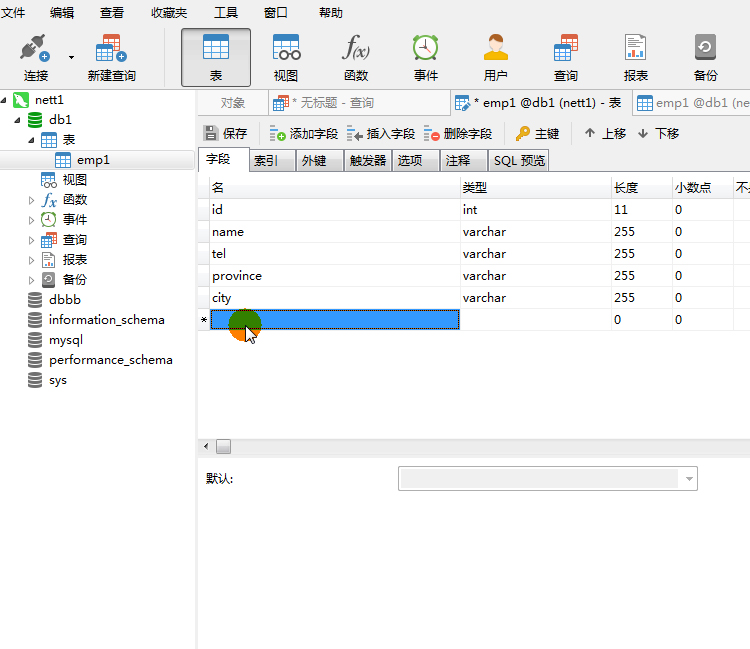Click 删除字段 to delete the field

coord(458,133)
